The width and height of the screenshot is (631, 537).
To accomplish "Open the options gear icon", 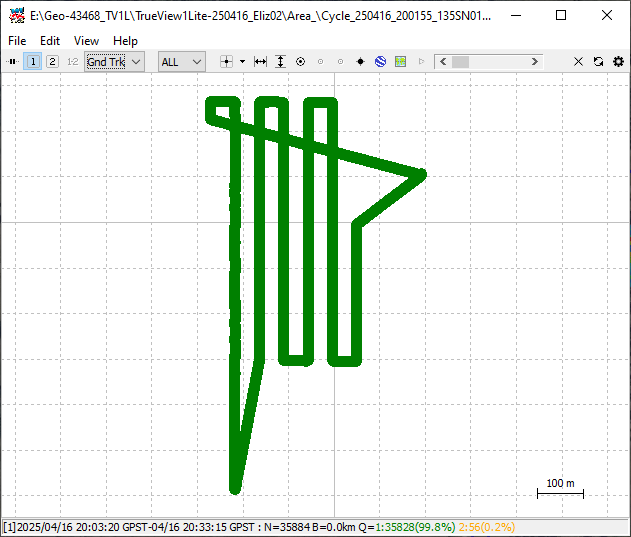I will tap(619, 62).
